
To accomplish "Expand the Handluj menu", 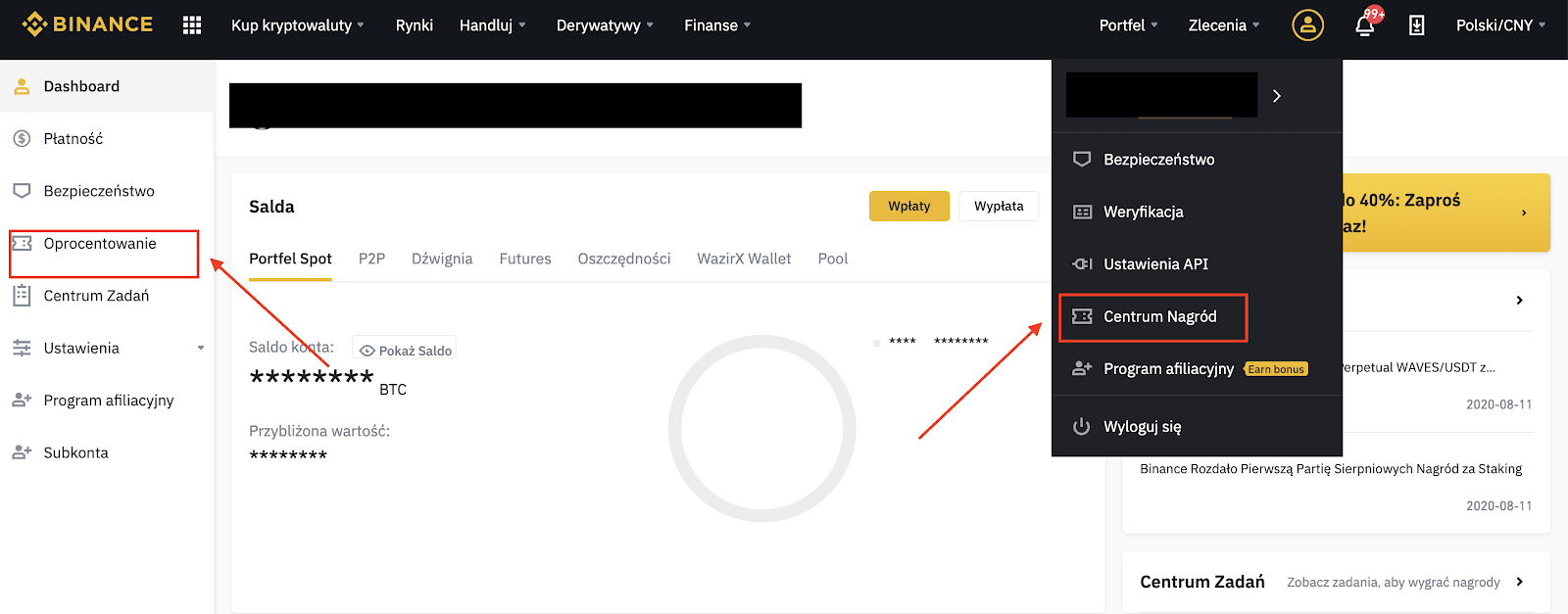I will click(492, 25).
